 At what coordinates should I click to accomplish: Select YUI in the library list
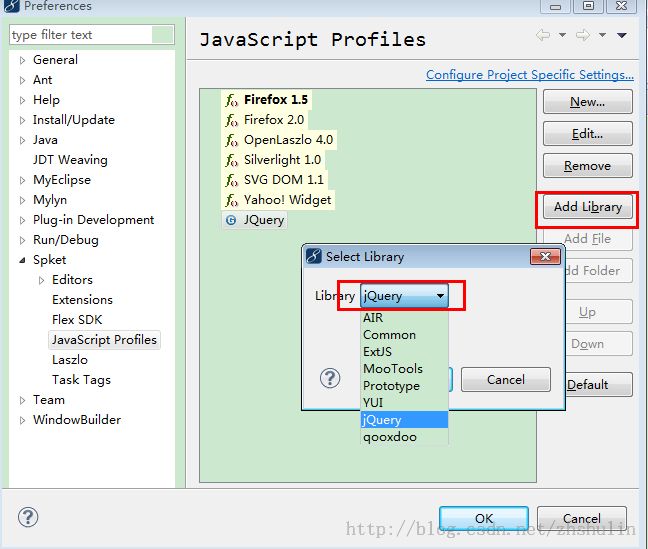tap(404, 403)
